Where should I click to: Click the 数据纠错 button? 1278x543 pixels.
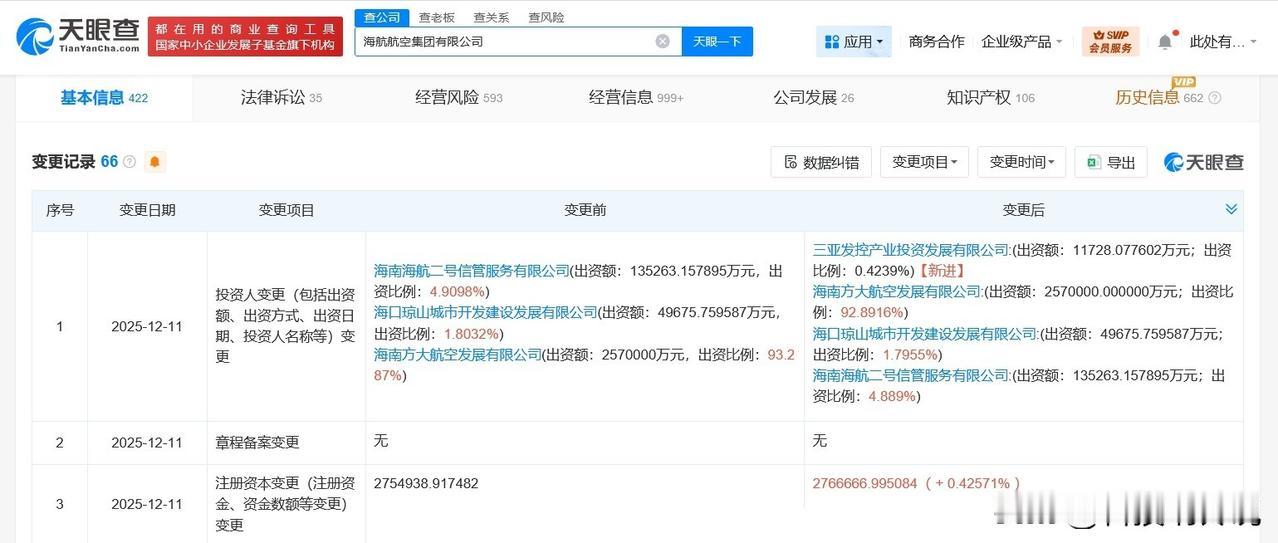click(x=821, y=162)
